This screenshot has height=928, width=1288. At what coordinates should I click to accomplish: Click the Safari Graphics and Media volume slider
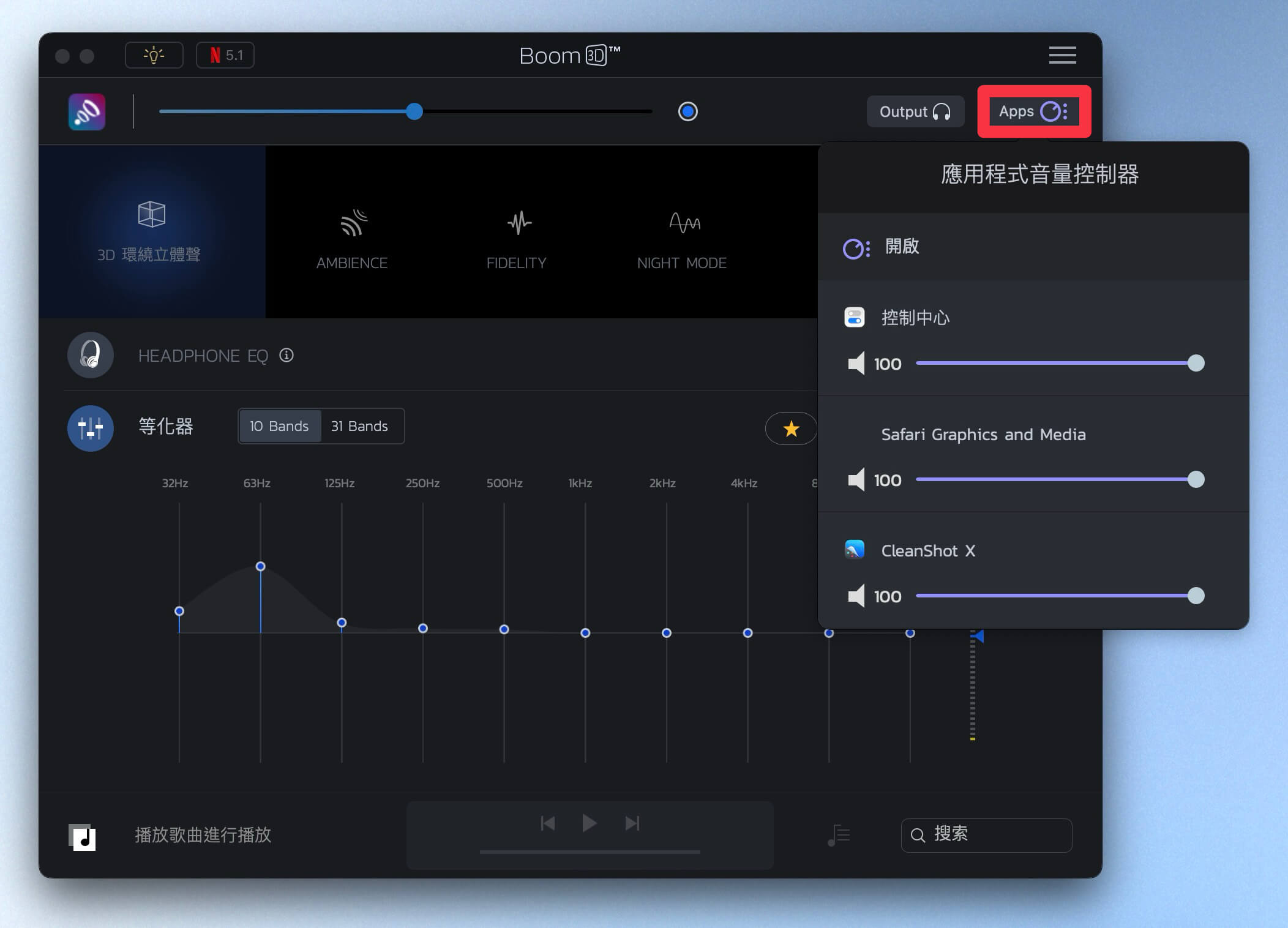1055,479
